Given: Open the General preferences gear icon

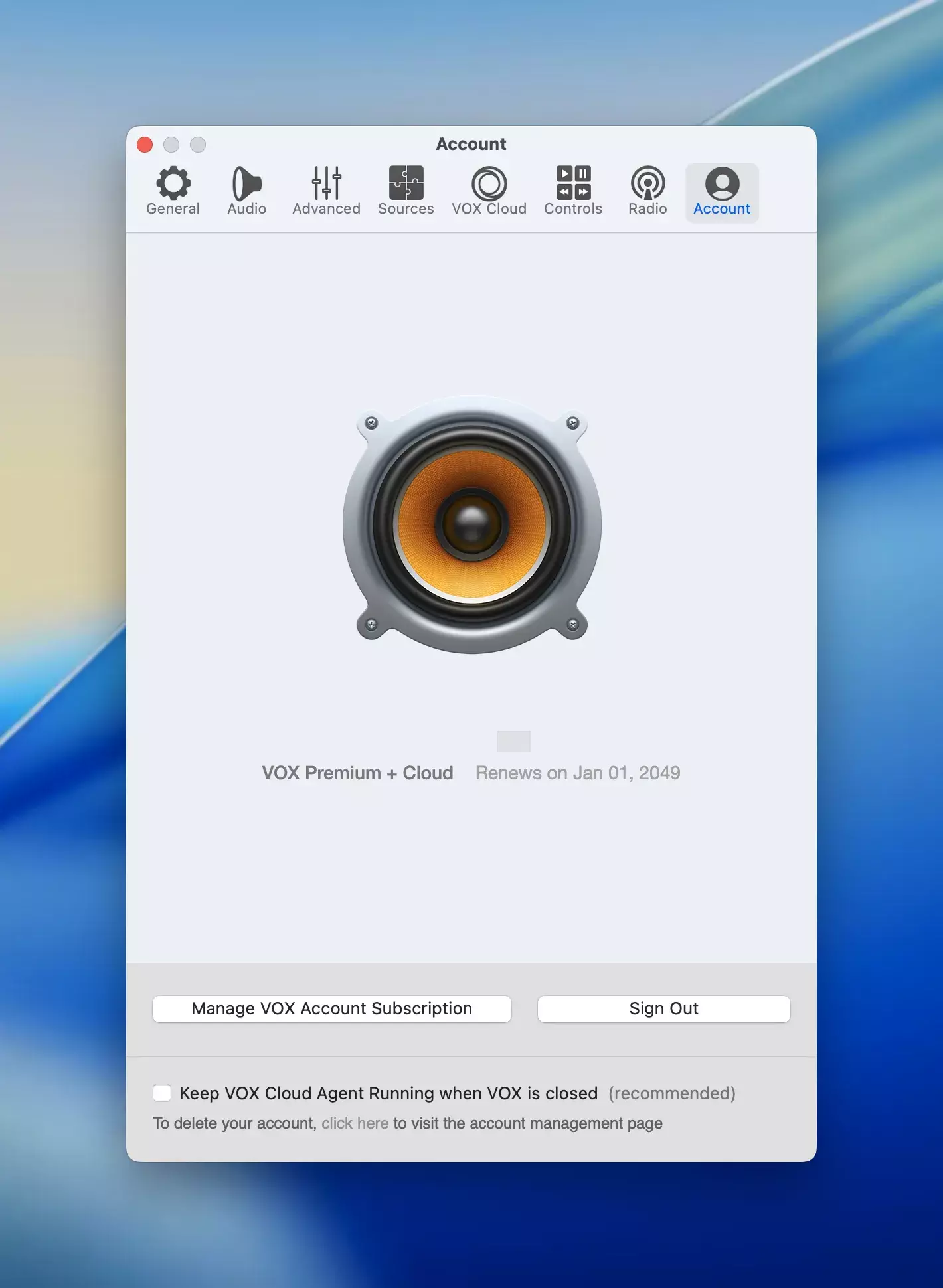Looking at the screenshot, I should (173, 191).
